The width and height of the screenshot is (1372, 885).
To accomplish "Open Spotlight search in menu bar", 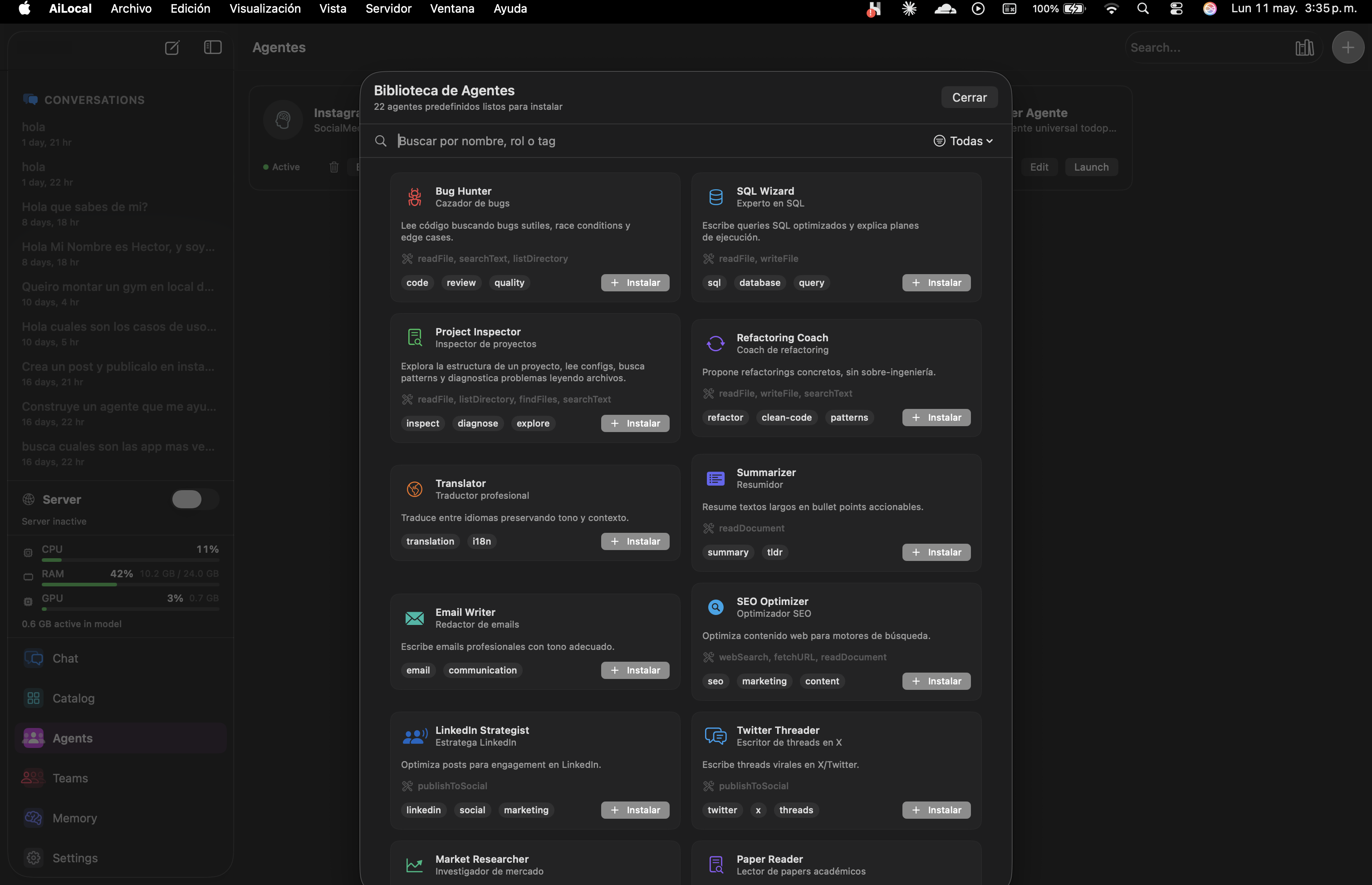I will pyautogui.click(x=1143, y=9).
